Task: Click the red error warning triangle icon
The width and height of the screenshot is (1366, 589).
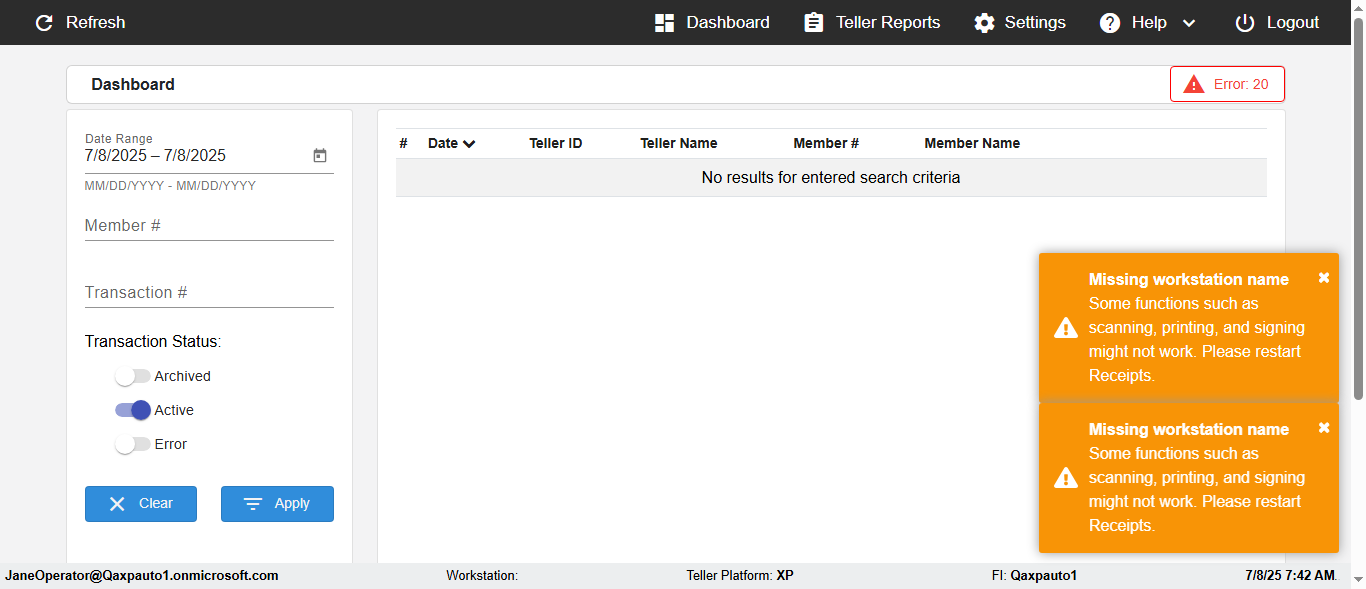Action: tap(1194, 85)
